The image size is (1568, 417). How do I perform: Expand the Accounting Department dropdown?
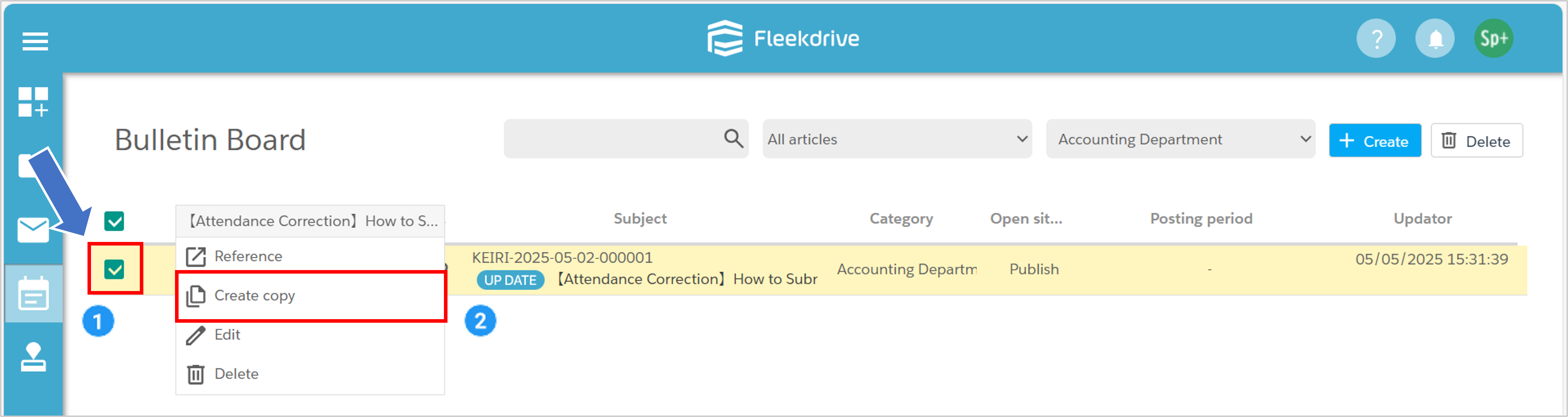(x=1180, y=139)
